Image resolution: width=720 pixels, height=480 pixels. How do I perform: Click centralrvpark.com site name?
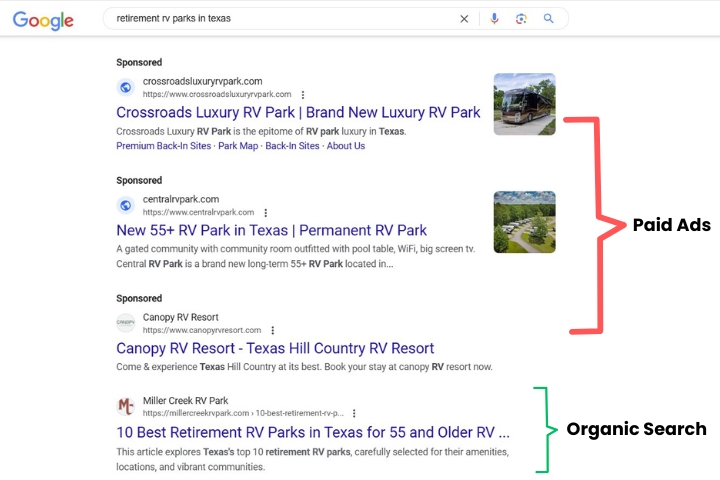[x=181, y=199]
